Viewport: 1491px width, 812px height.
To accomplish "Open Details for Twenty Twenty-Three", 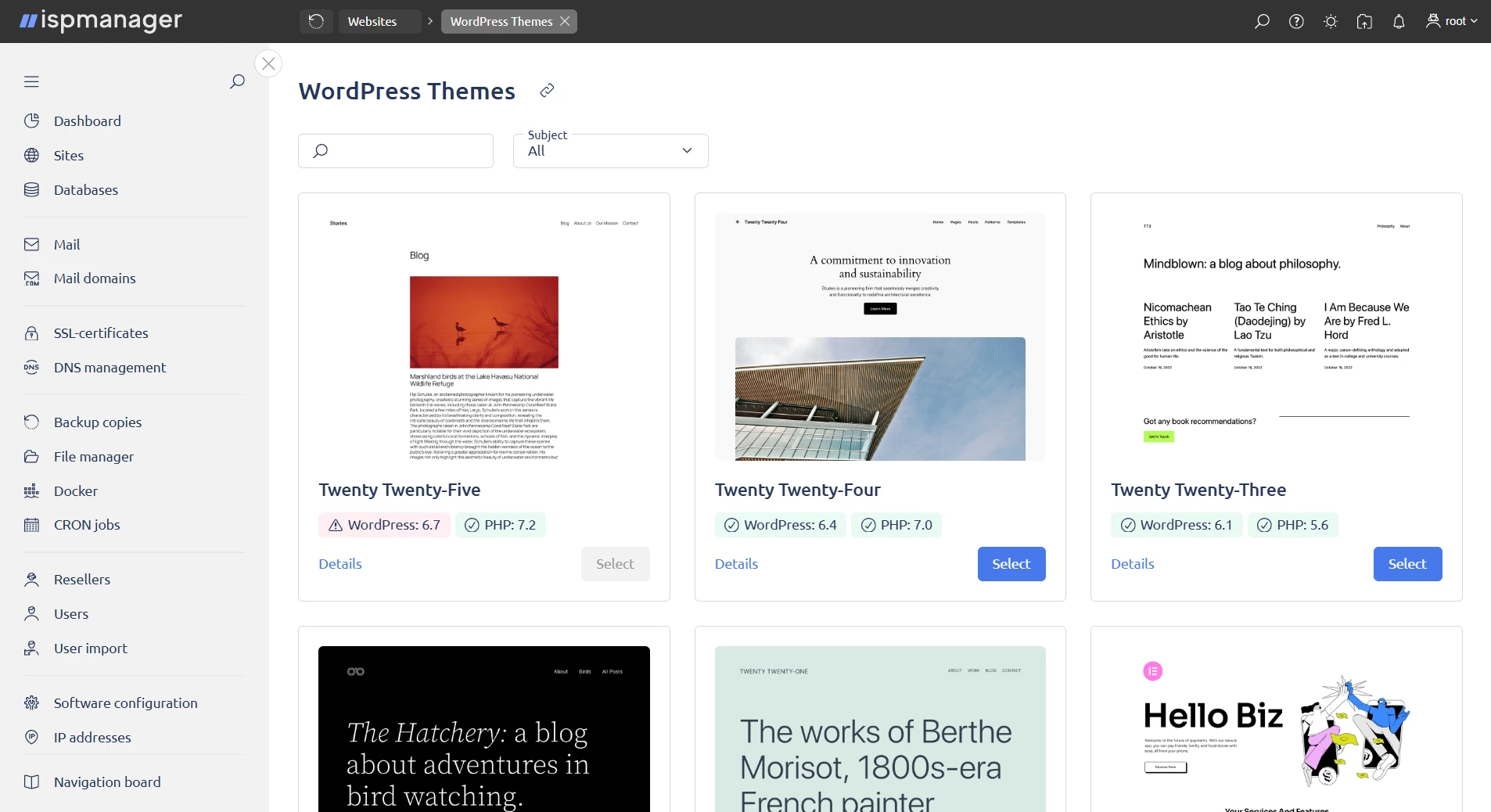I will (x=1133, y=564).
